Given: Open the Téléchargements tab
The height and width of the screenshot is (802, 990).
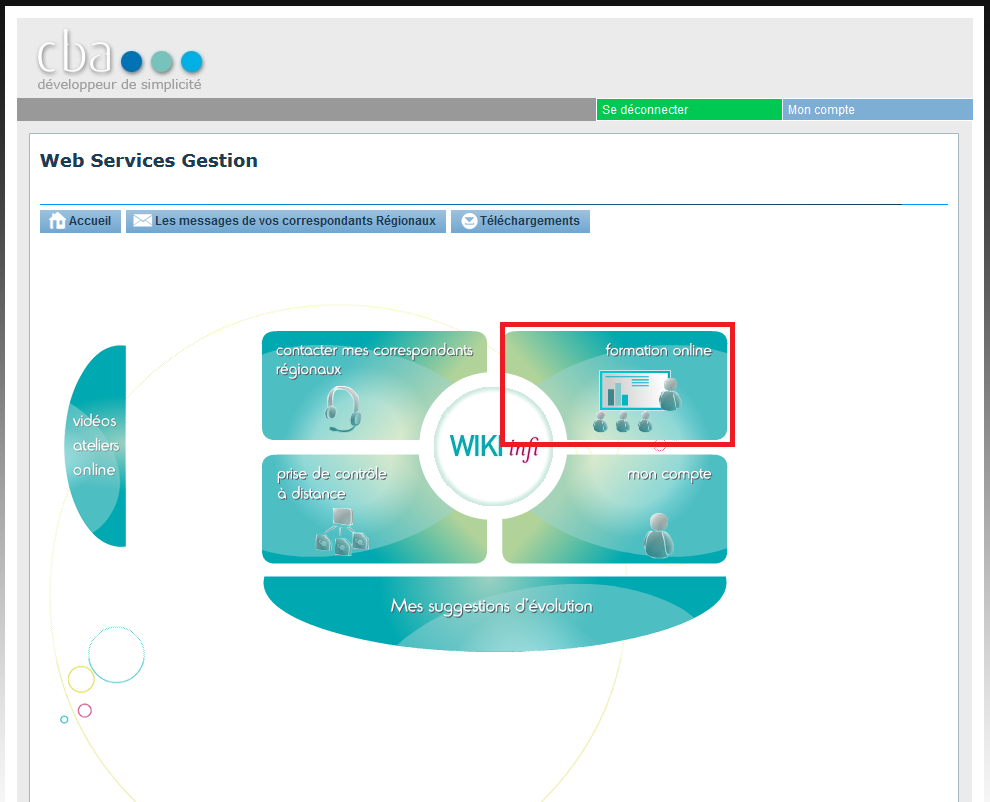Looking at the screenshot, I should coord(520,221).
